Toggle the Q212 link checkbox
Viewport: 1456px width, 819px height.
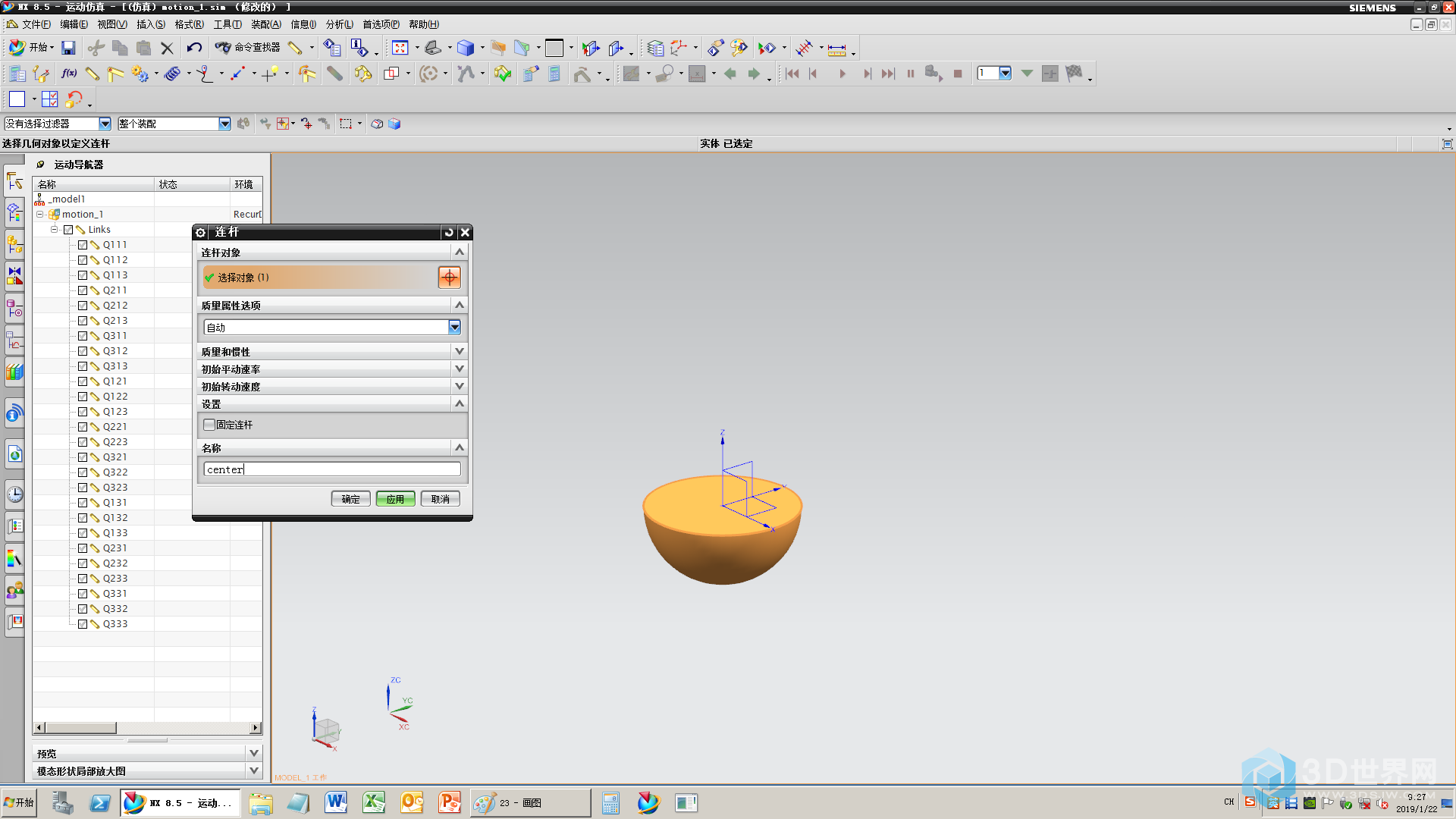click(x=83, y=306)
